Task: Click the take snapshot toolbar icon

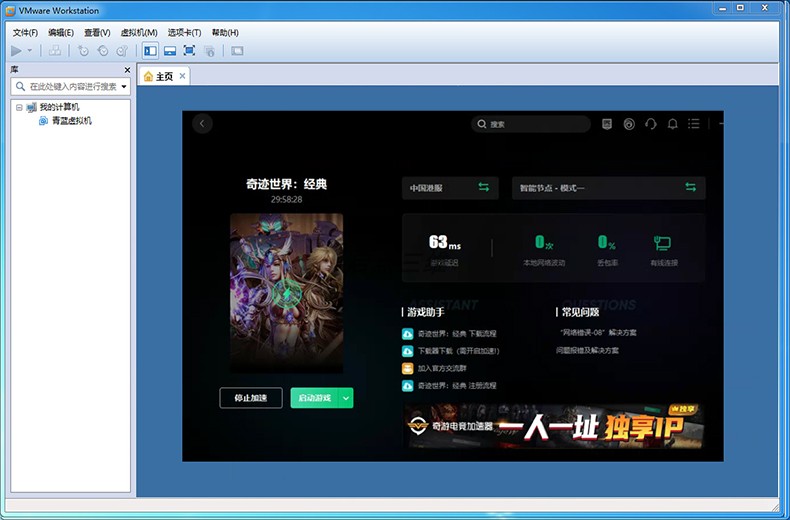Action: point(83,50)
